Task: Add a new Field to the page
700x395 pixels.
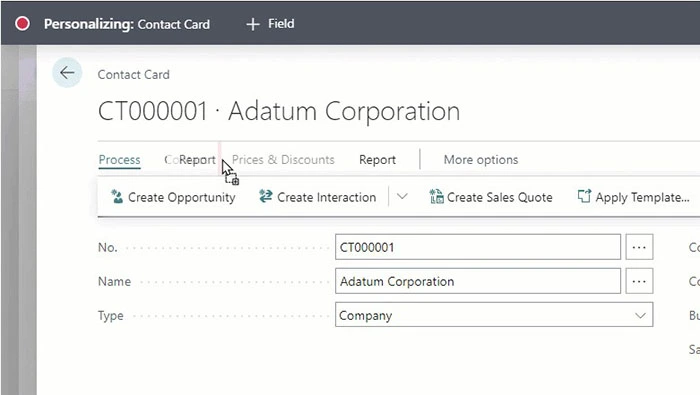Action: click(270, 24)
